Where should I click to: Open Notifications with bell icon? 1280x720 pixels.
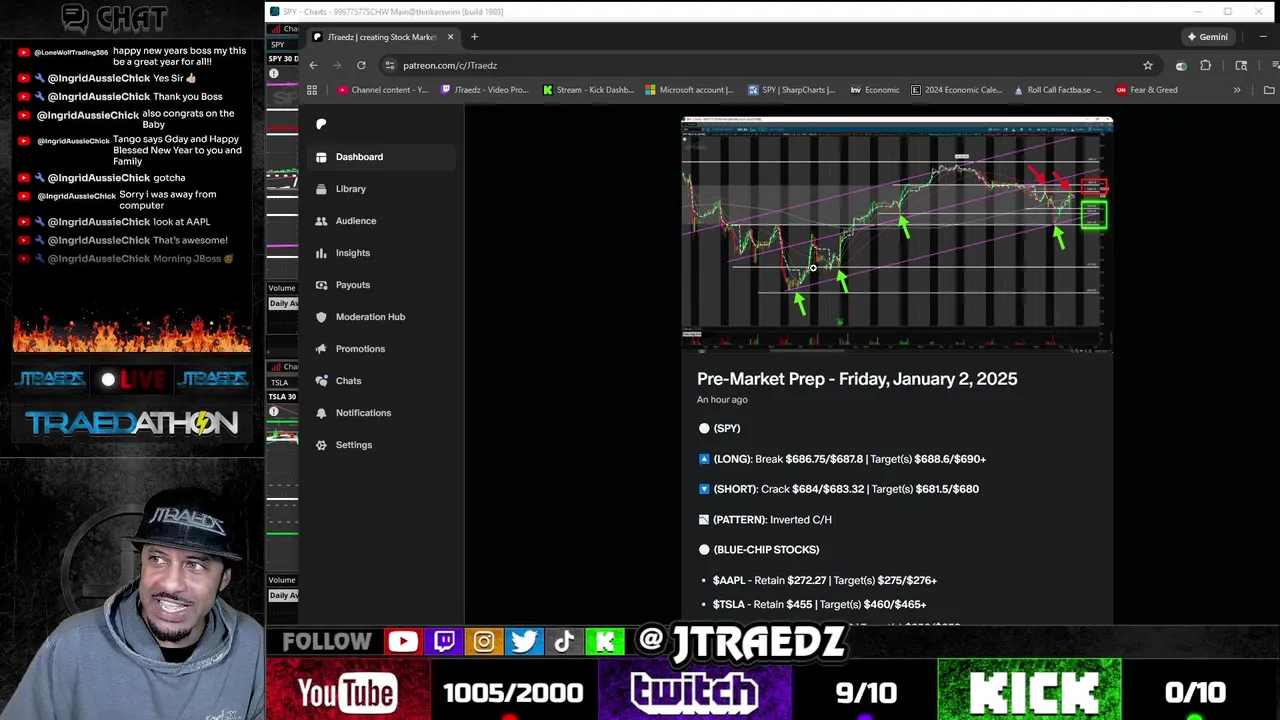click(x=382, y=413)
